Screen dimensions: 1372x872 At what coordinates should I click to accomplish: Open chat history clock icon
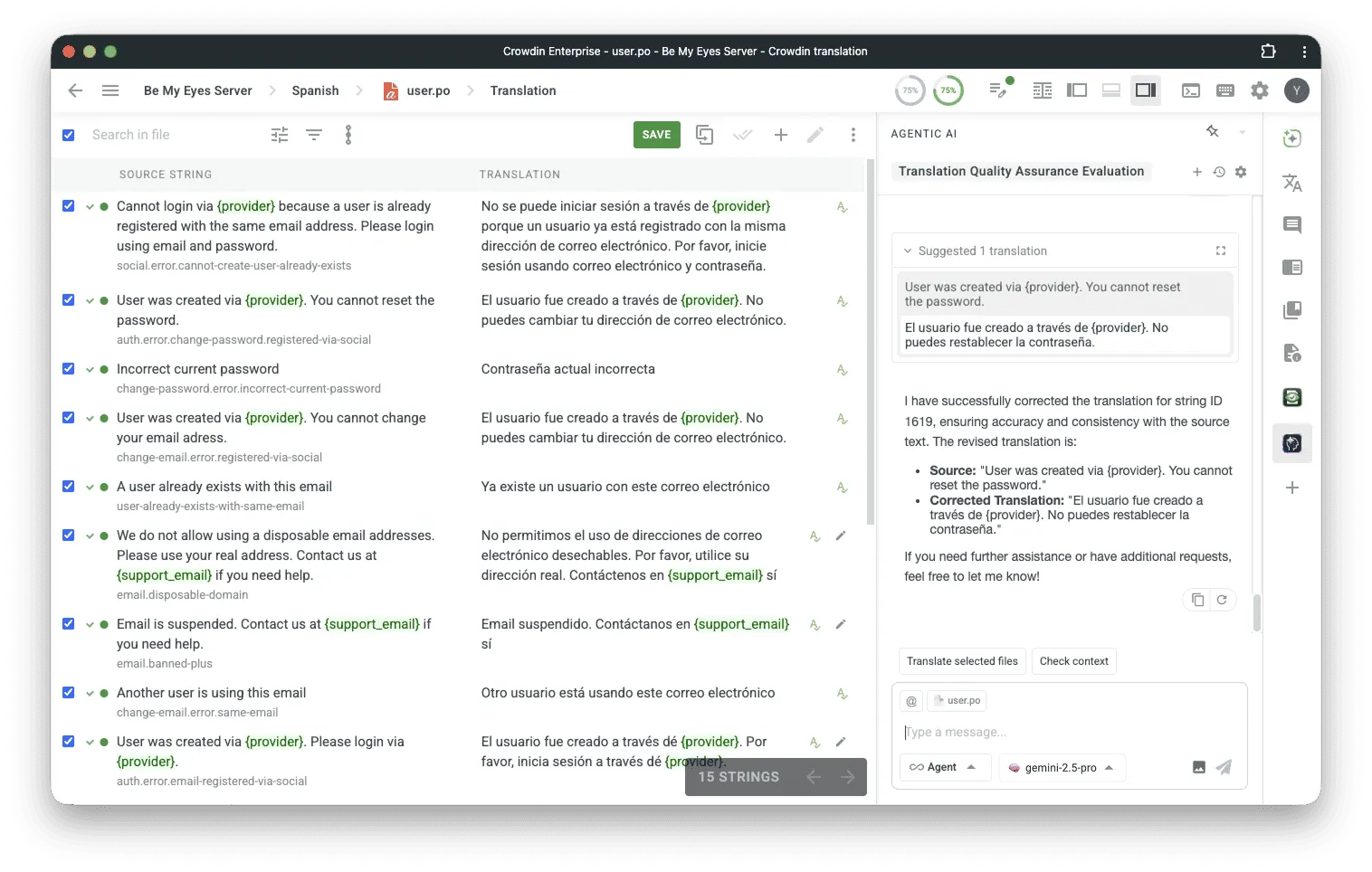[x=1219, y=172]
